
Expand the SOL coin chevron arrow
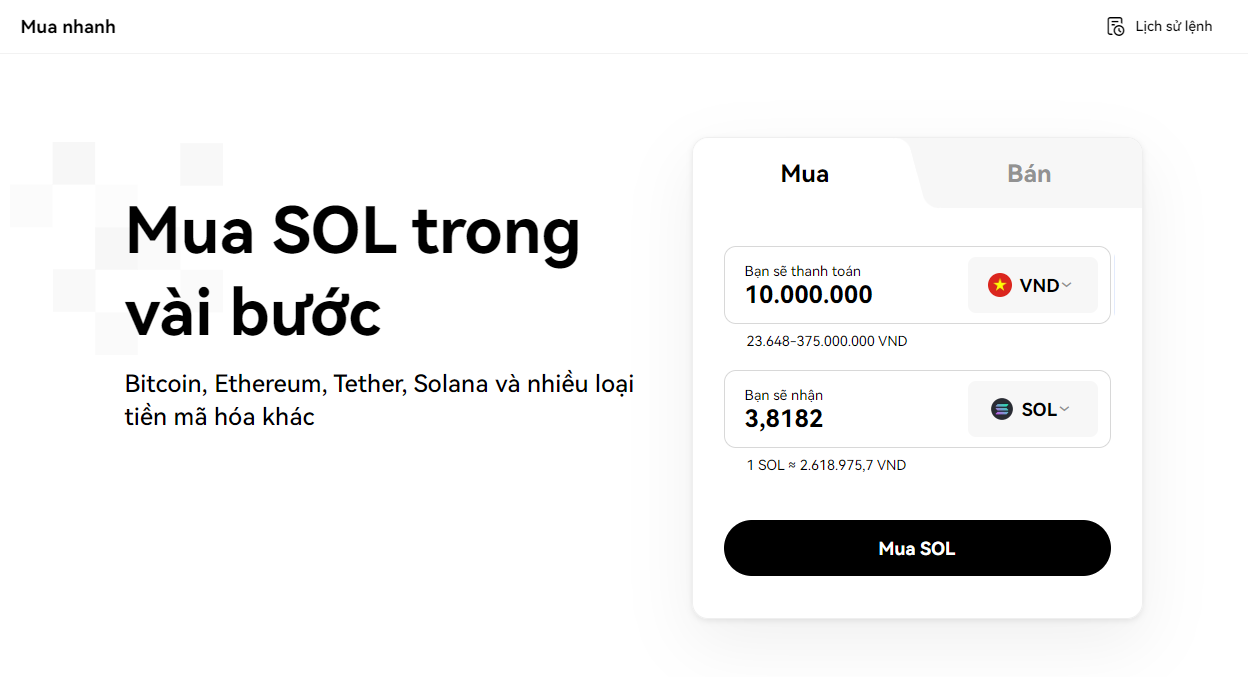[x=1064, y=409]
